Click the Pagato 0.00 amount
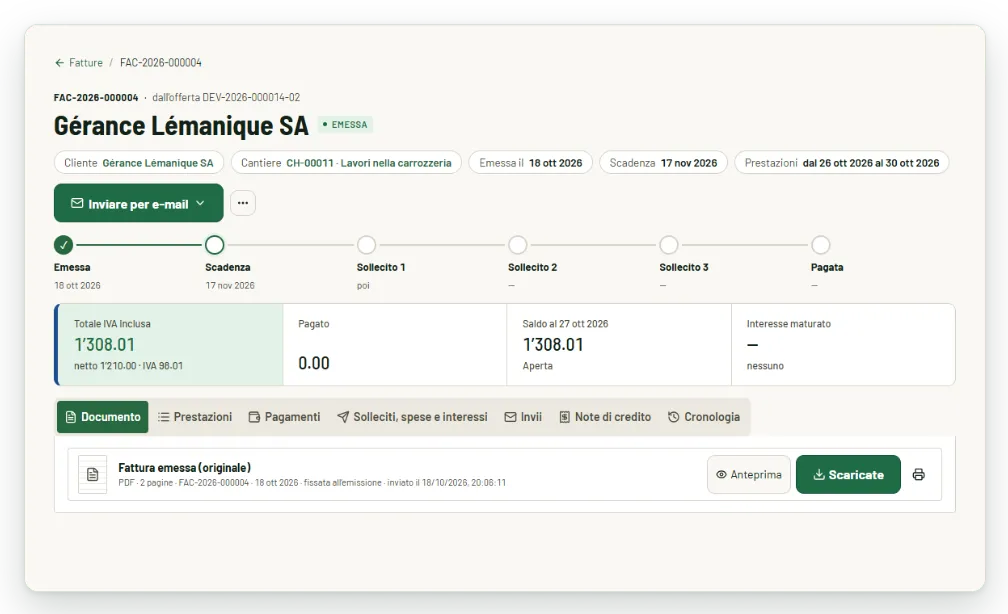 (x=314, y=363)
